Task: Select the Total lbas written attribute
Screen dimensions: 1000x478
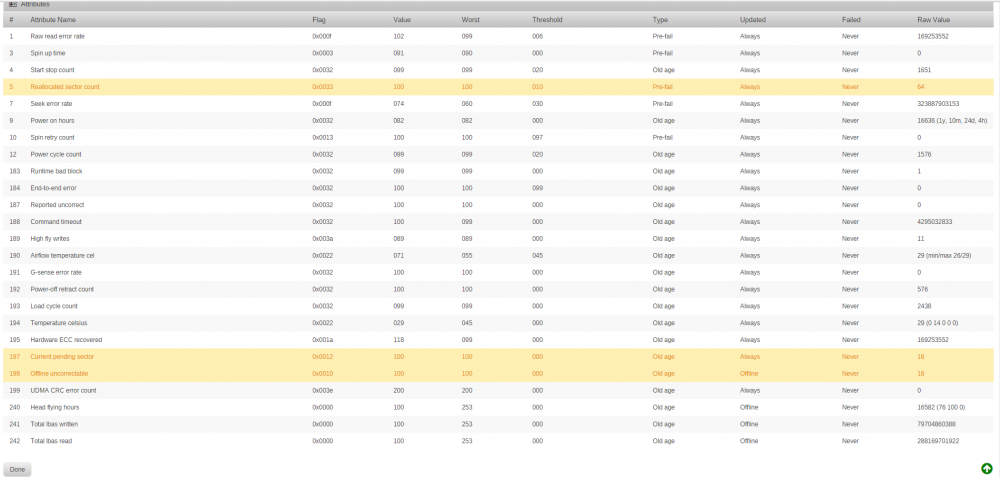Action: click(54, 424)
